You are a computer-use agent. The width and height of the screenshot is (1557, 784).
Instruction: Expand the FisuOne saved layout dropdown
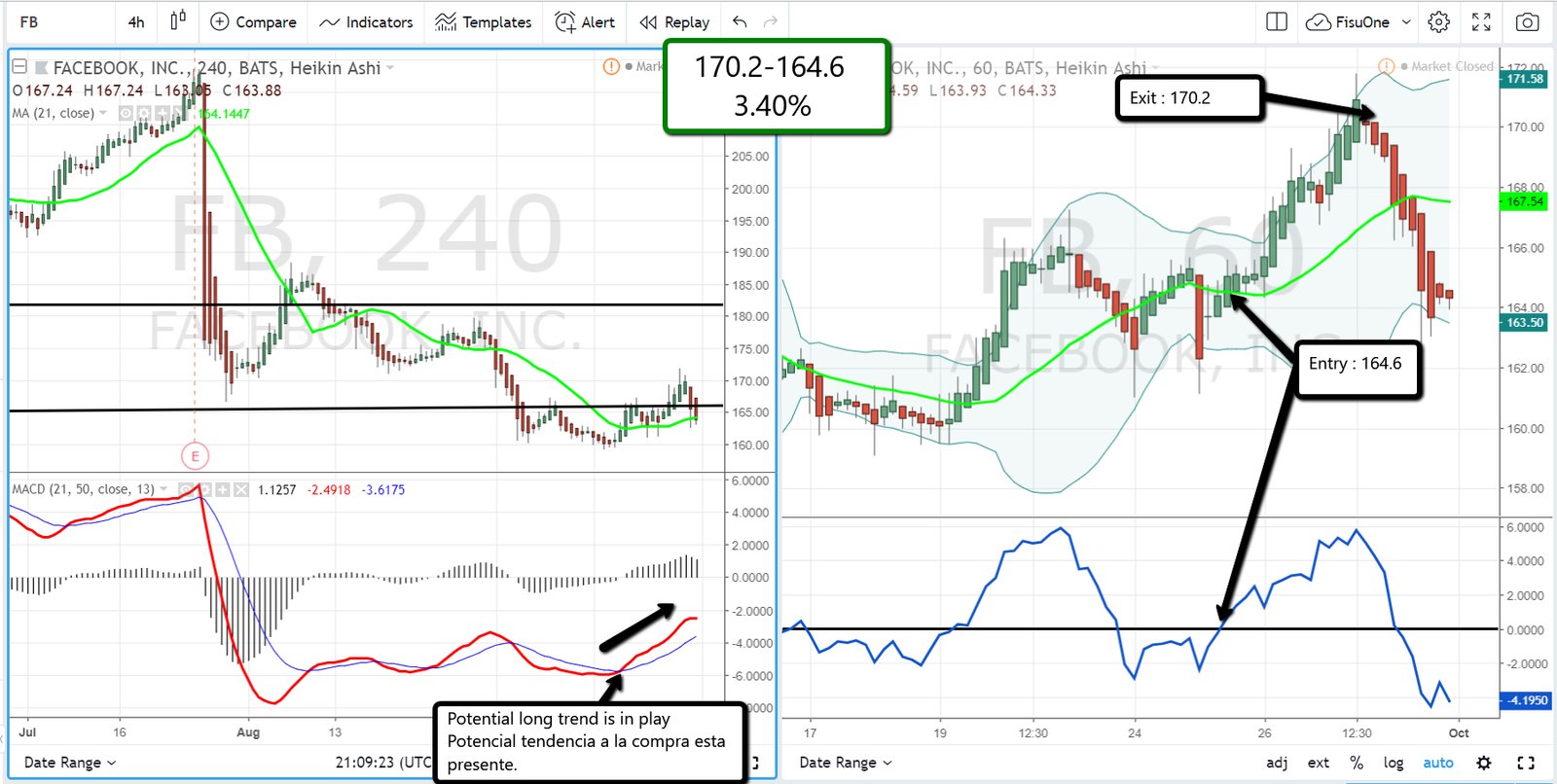(1405, 21)
